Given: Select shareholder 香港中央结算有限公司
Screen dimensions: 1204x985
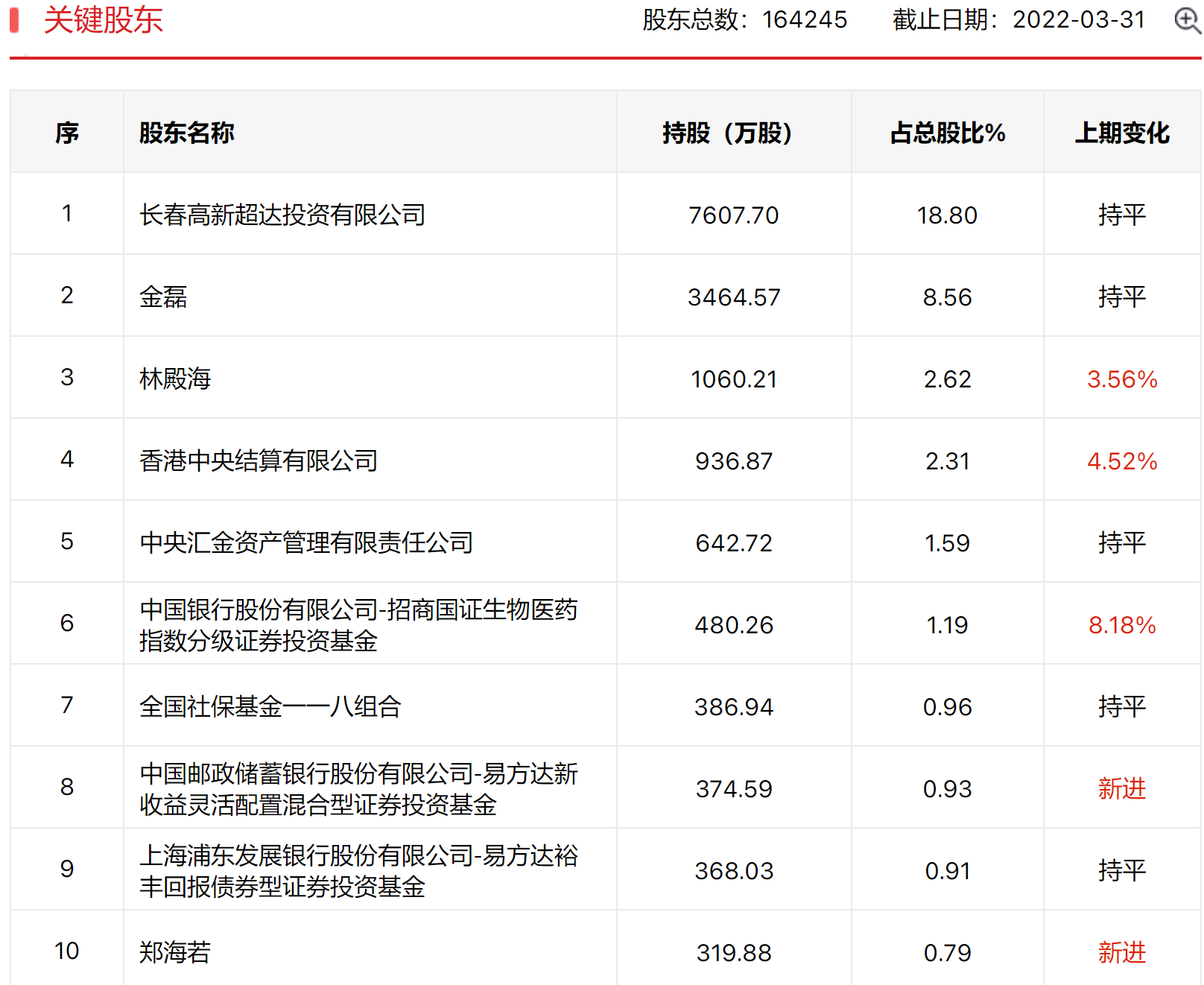Looking at the screenshot, I should pos(259,460).
